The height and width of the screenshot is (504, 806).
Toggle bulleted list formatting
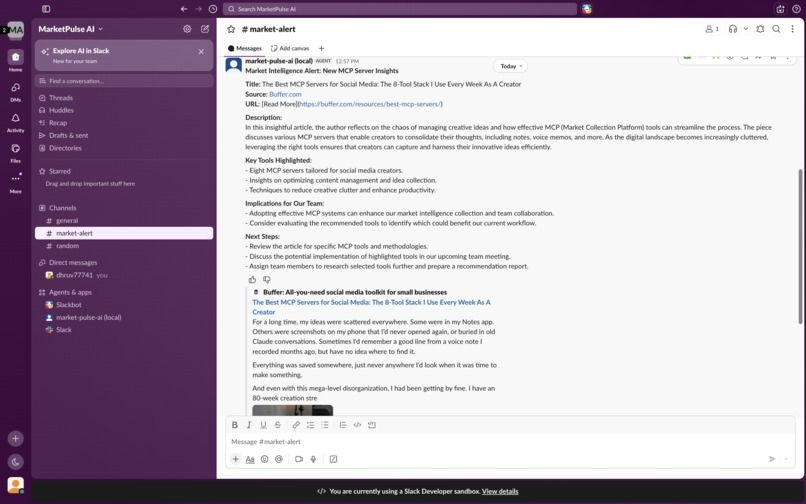(325, 425)
